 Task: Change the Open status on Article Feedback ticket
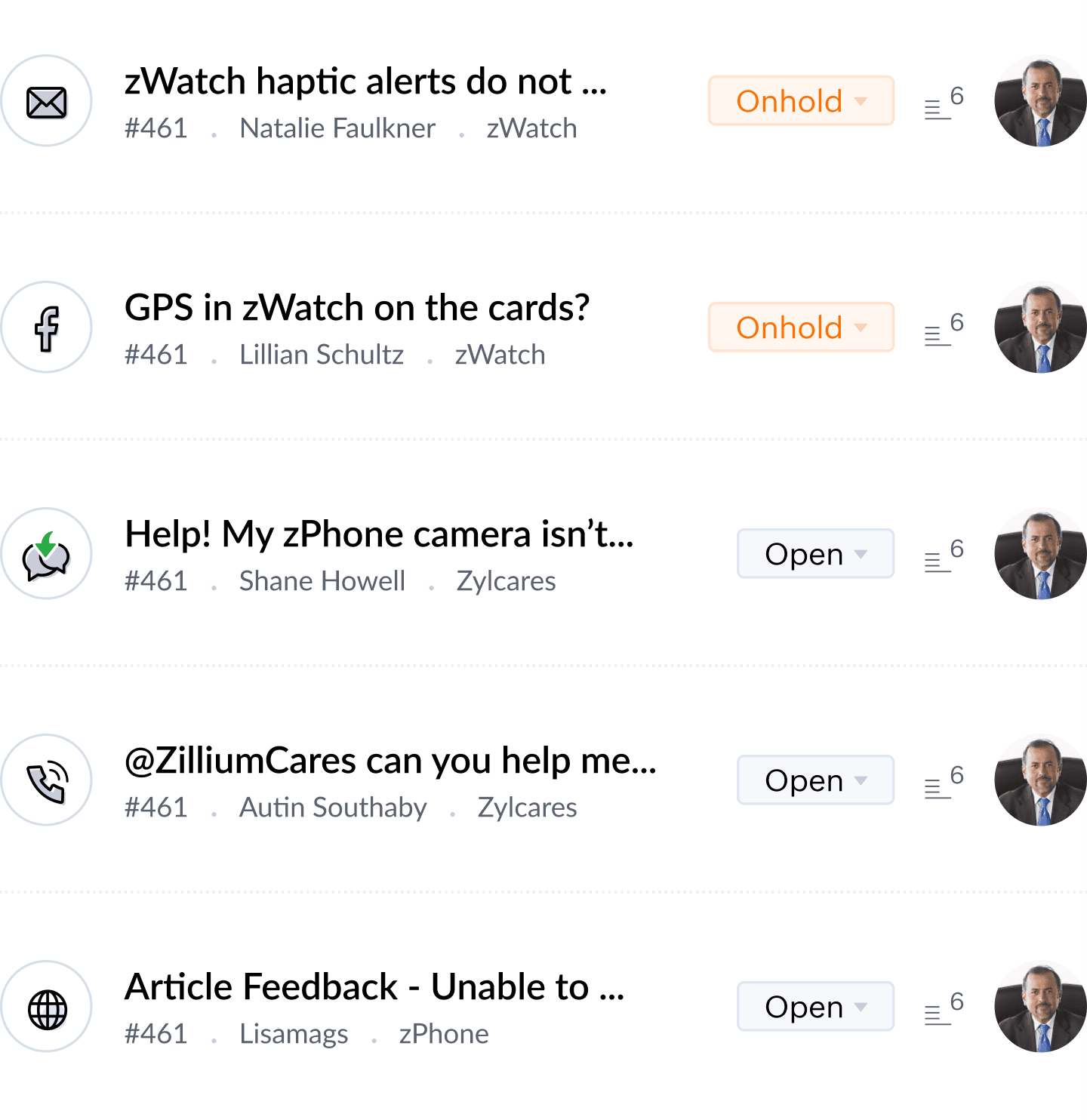815,1007
